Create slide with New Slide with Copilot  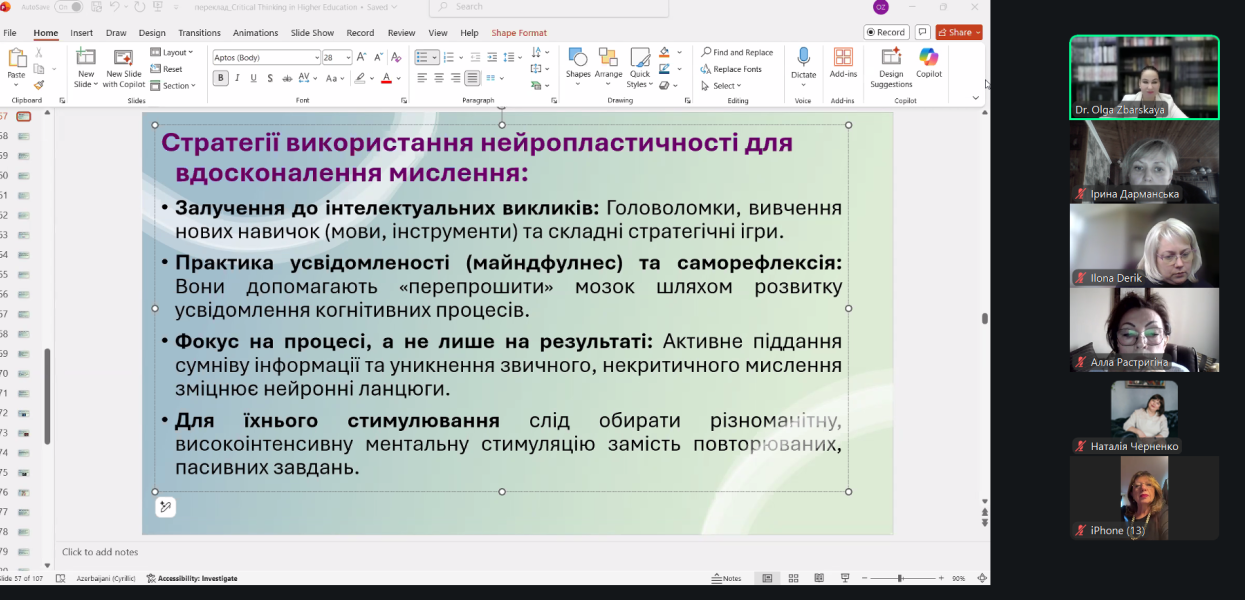point(124,64)
